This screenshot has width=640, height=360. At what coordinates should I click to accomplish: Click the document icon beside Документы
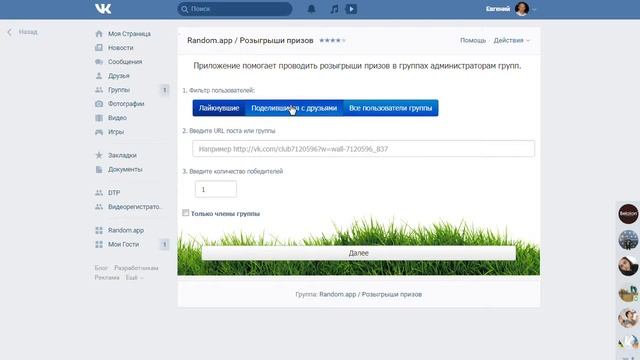coord(99,169)
